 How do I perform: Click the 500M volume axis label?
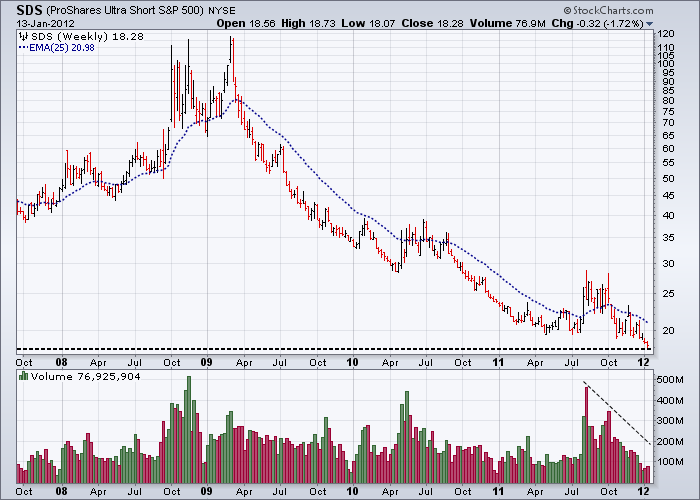pyautogui.click(x=670, y=380)
